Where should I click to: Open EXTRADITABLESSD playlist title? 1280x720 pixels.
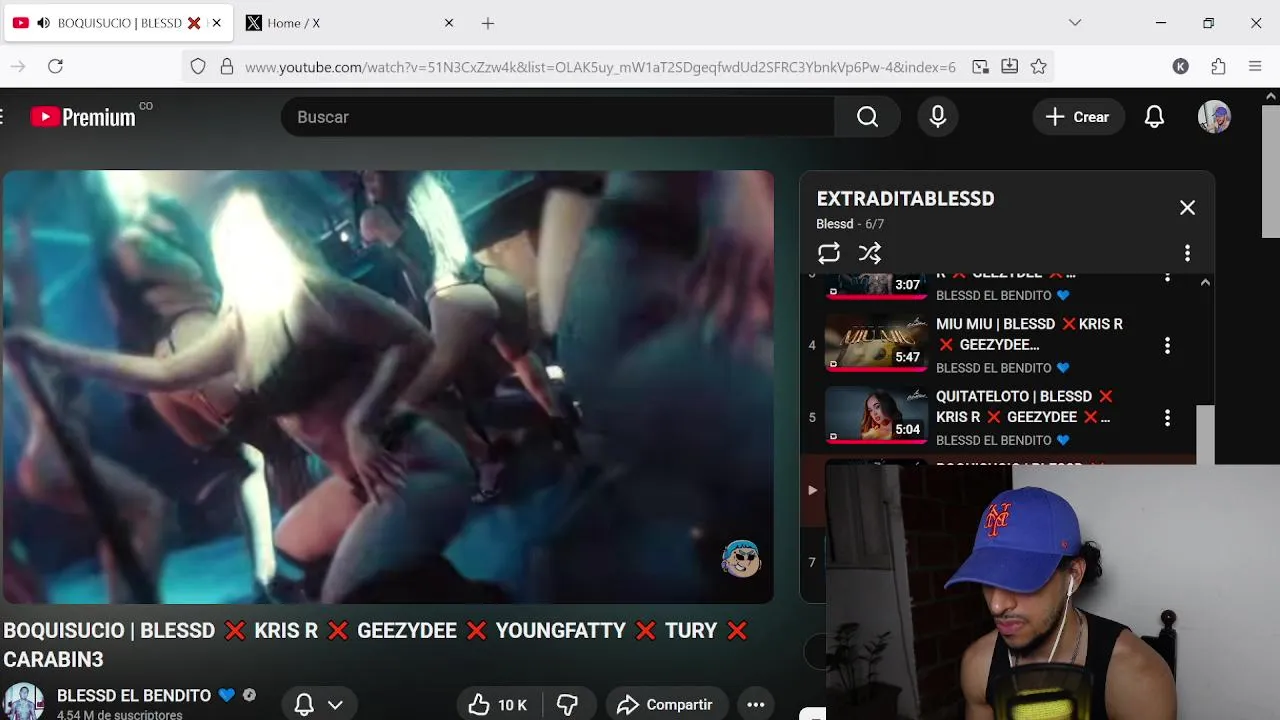(905, 198)
